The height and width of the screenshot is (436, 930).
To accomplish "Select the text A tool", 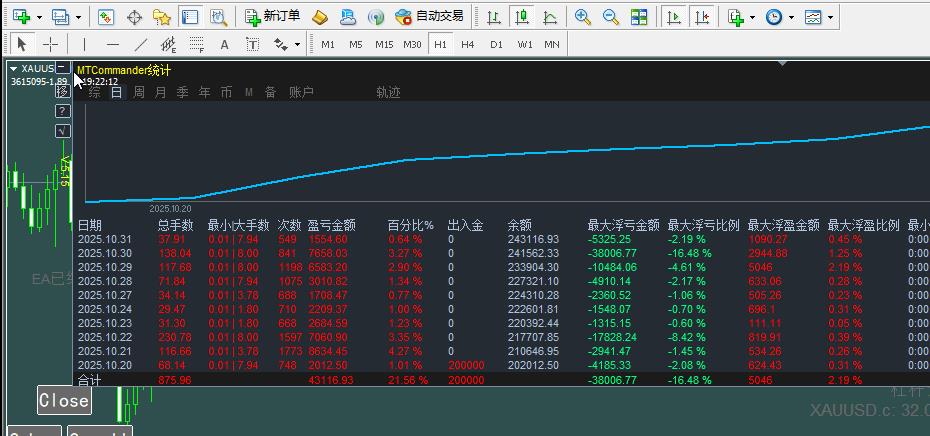I will pyautogui.click(x=224, y=44).
